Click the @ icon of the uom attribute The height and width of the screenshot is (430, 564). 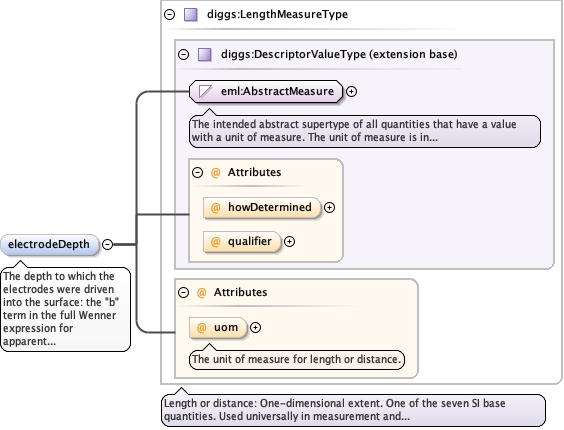tap(201, 327)
